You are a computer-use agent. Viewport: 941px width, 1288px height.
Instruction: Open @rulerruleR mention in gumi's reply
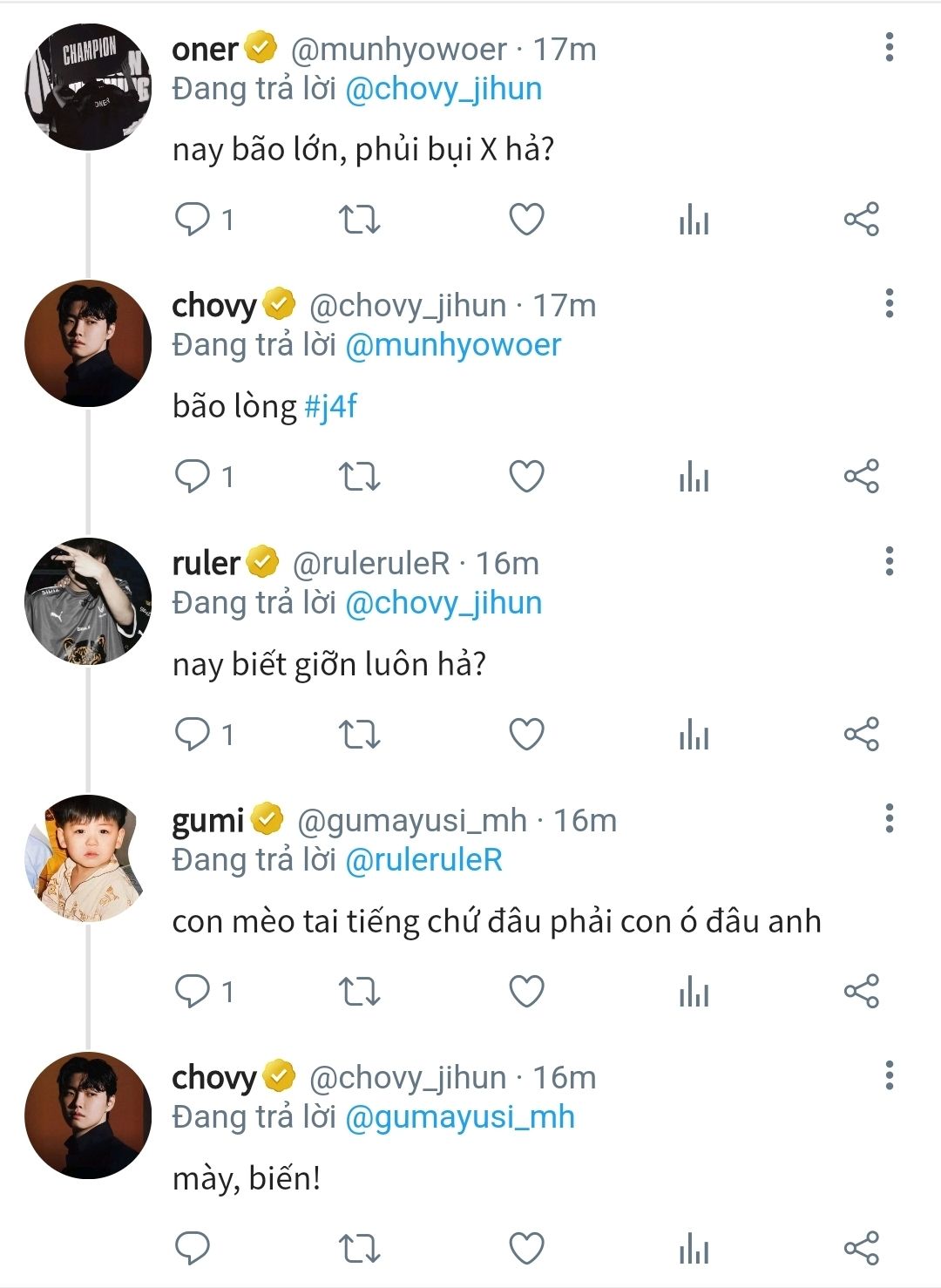[424, 860]
